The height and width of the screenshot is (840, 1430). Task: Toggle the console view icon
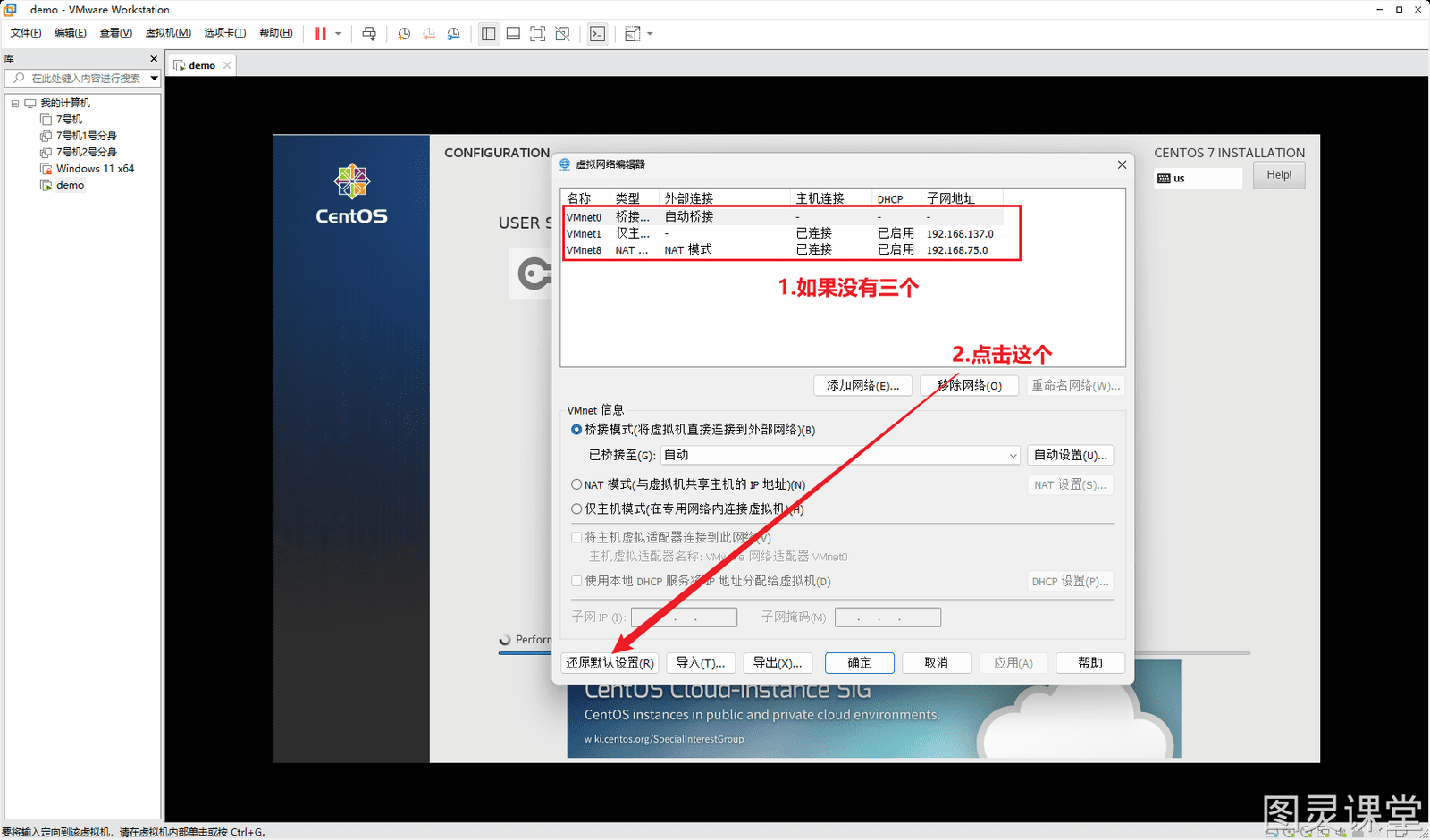598,34
